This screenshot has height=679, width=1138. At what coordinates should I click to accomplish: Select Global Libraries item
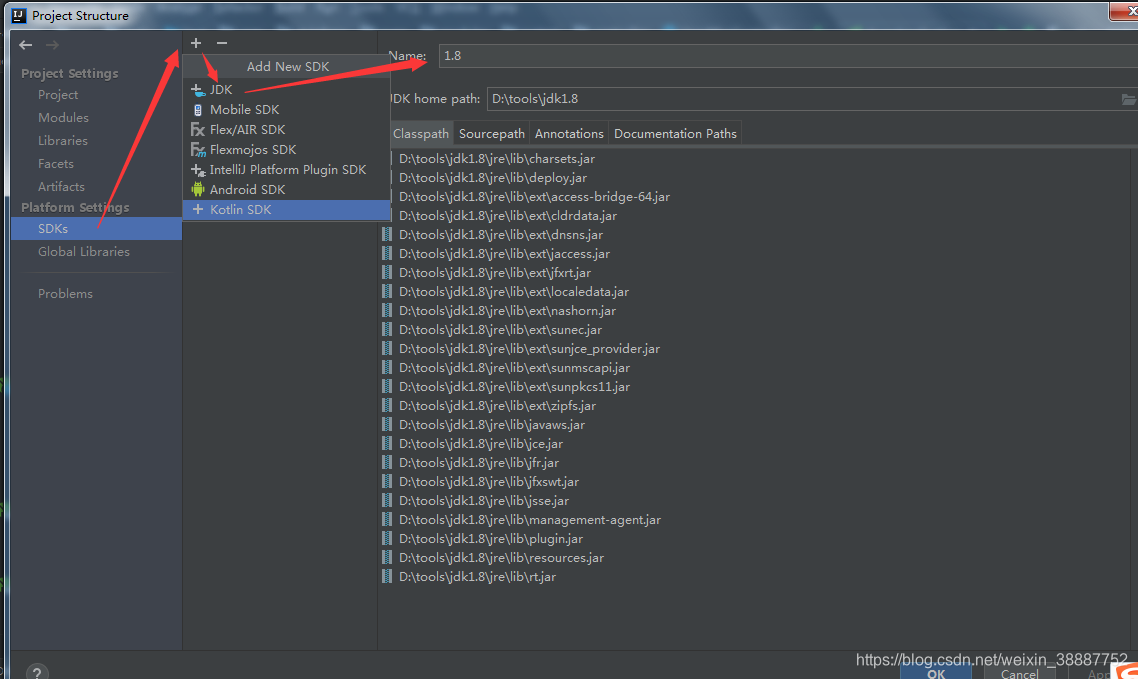(x=83, y=252)
